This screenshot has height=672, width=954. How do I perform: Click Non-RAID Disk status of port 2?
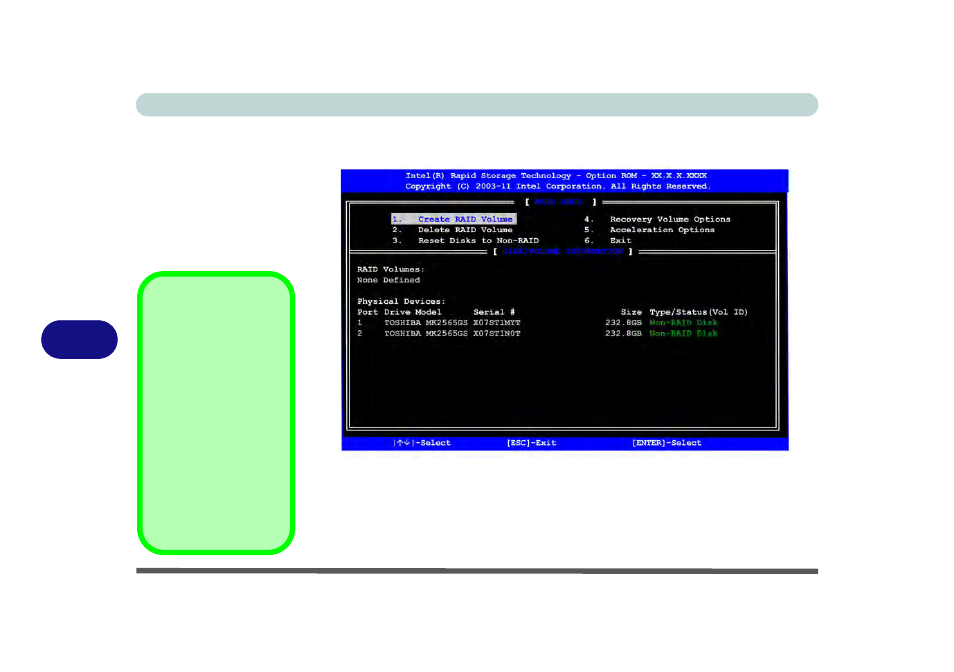(683, 334)
